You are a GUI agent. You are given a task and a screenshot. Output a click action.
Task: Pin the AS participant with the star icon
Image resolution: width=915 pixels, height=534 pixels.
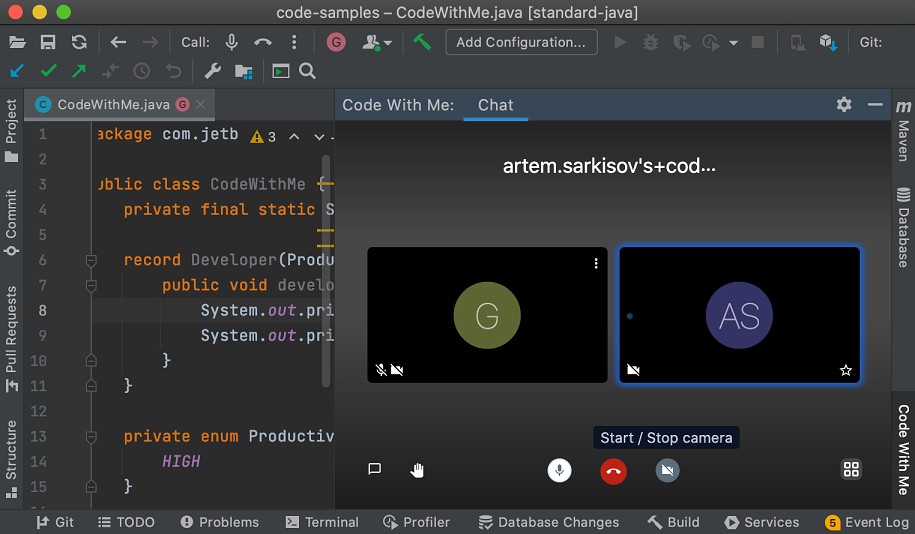click(x=846, y=370)
